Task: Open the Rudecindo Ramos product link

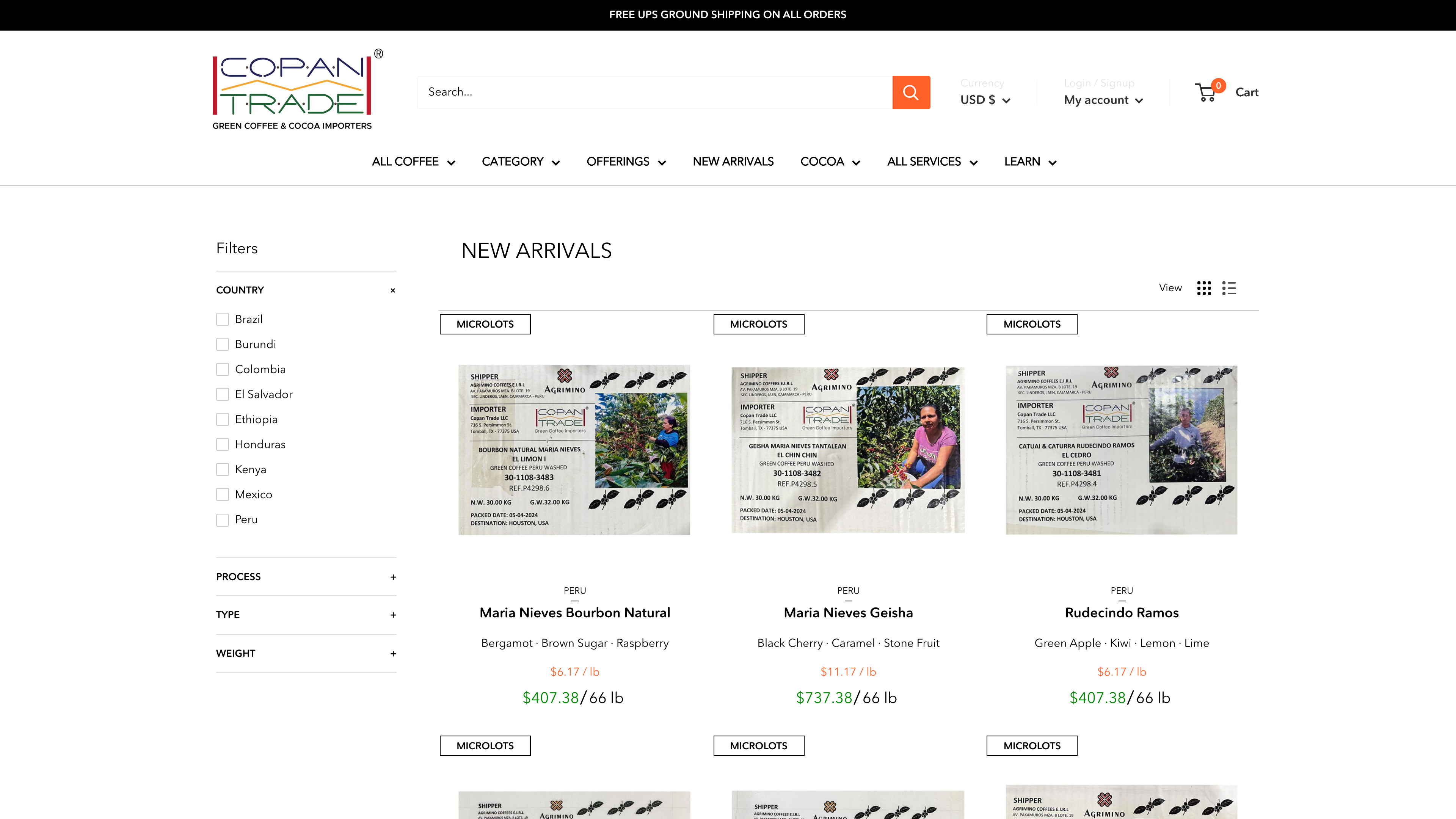Action: (x=1122, y=613)
